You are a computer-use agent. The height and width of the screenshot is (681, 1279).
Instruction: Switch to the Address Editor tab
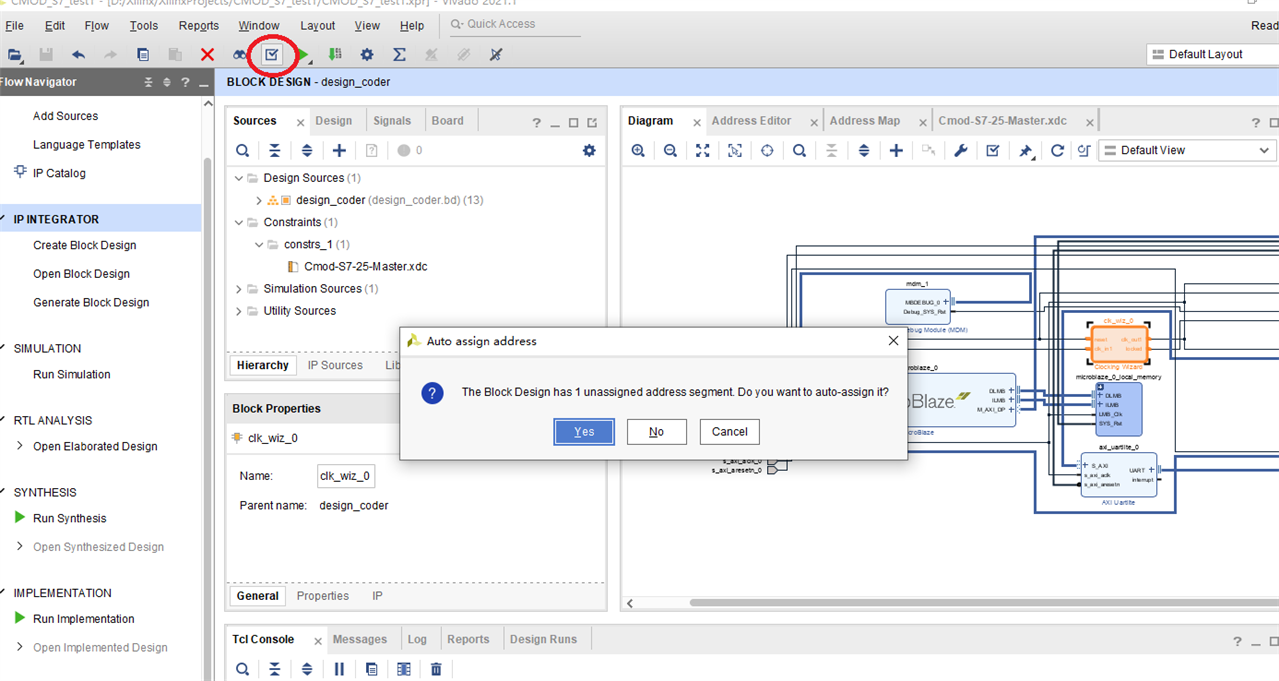pyautogui.click(x=751, y=121)
